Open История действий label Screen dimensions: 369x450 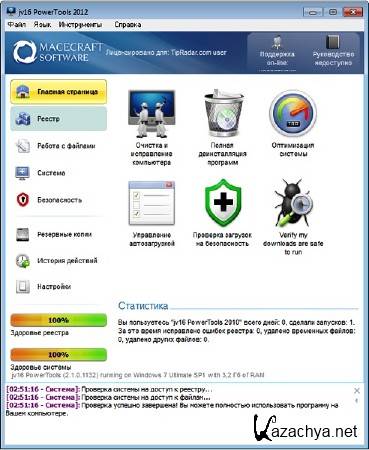point(67,261)
